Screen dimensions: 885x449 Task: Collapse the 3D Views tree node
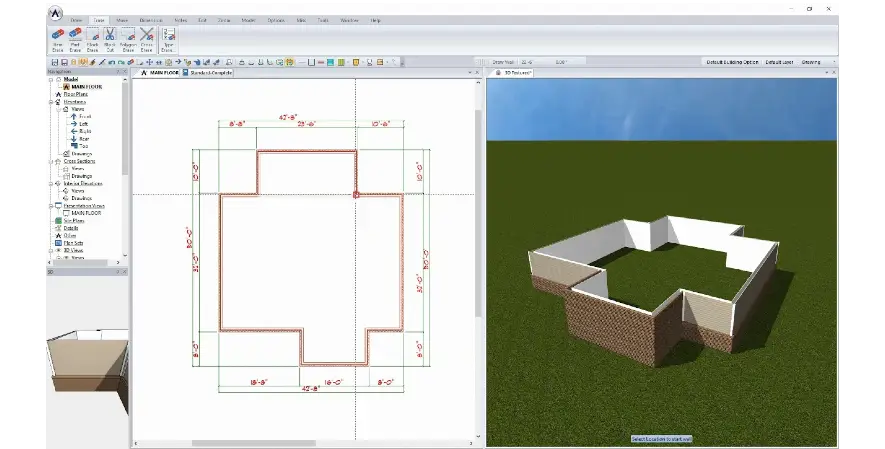coord(51,250)
